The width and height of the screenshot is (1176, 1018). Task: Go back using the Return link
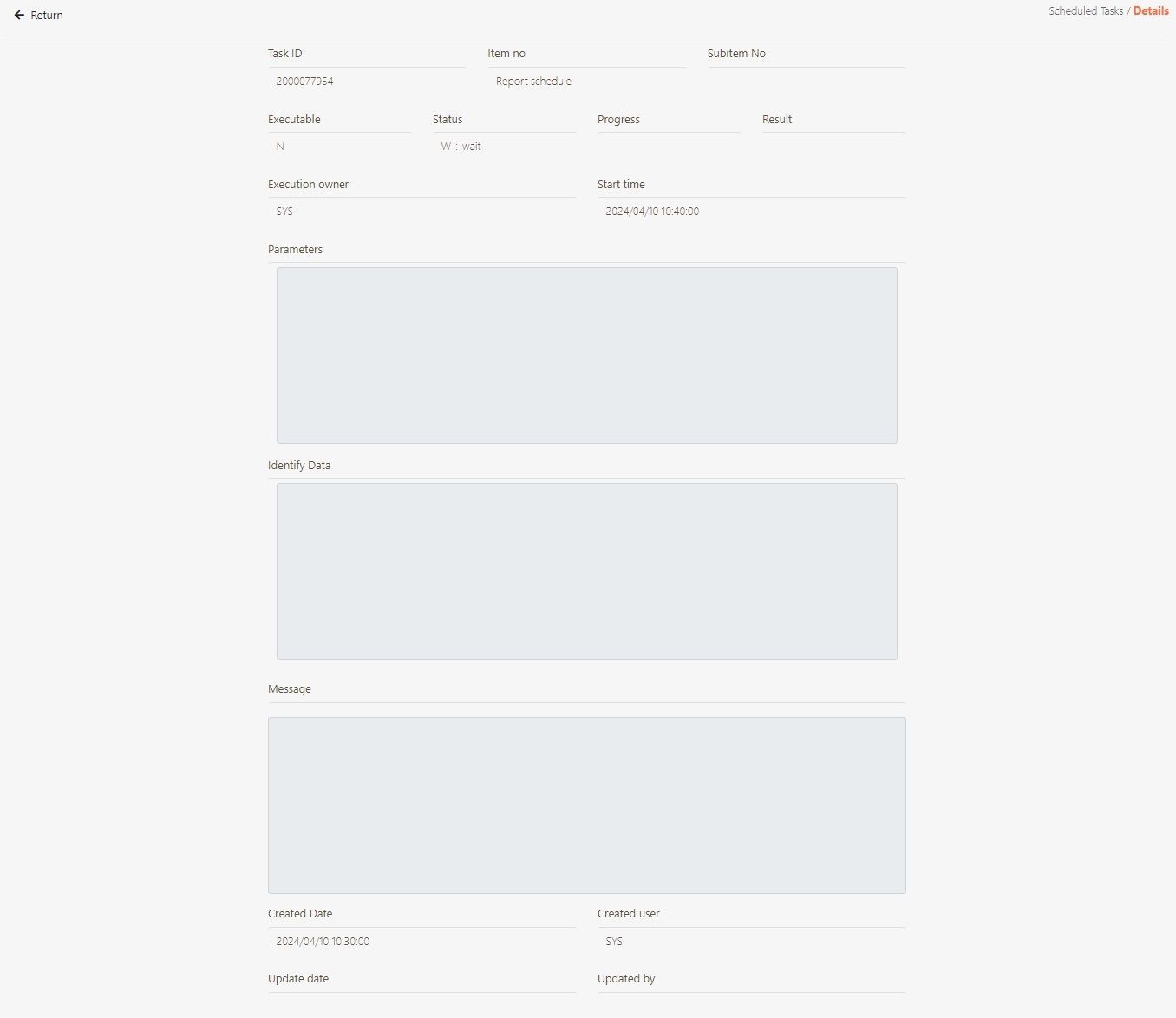47,16
